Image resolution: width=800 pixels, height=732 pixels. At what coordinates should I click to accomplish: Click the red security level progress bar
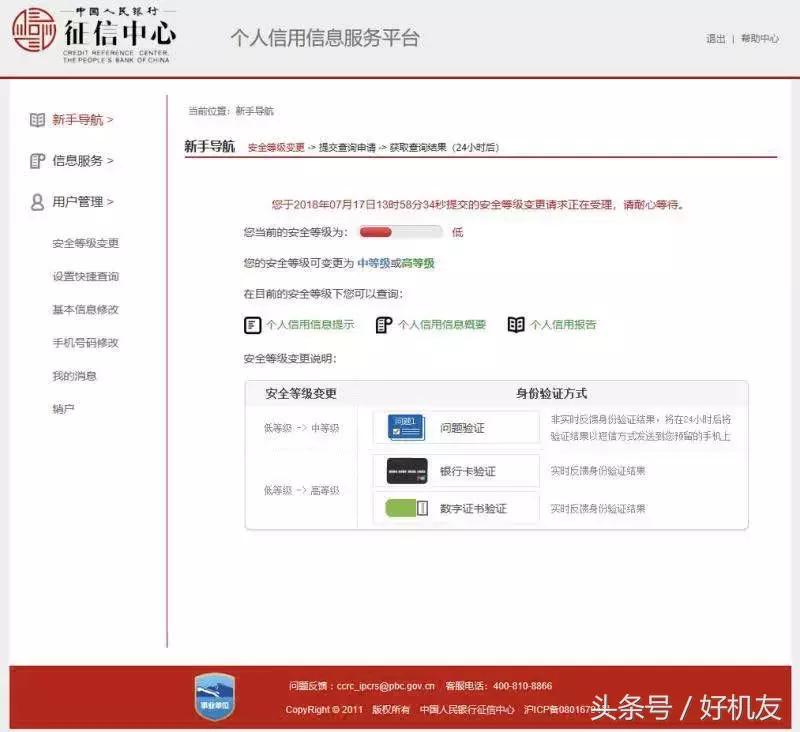tap(378, 231)
